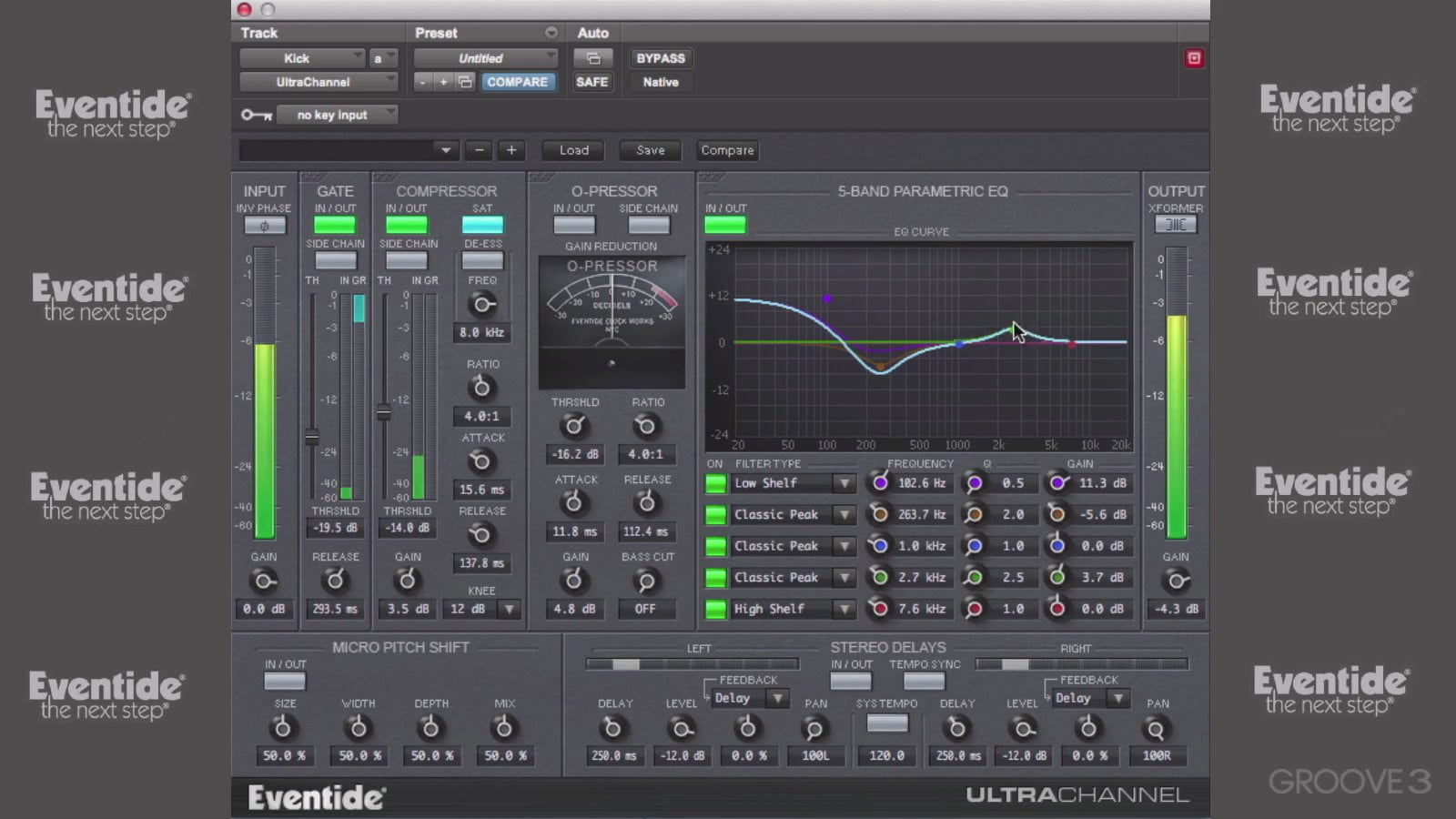Image resolution: width=1456 pixels, height=819 pixels.
Task: Click the Low Shelf frequency knob
Action: point(879,483)
